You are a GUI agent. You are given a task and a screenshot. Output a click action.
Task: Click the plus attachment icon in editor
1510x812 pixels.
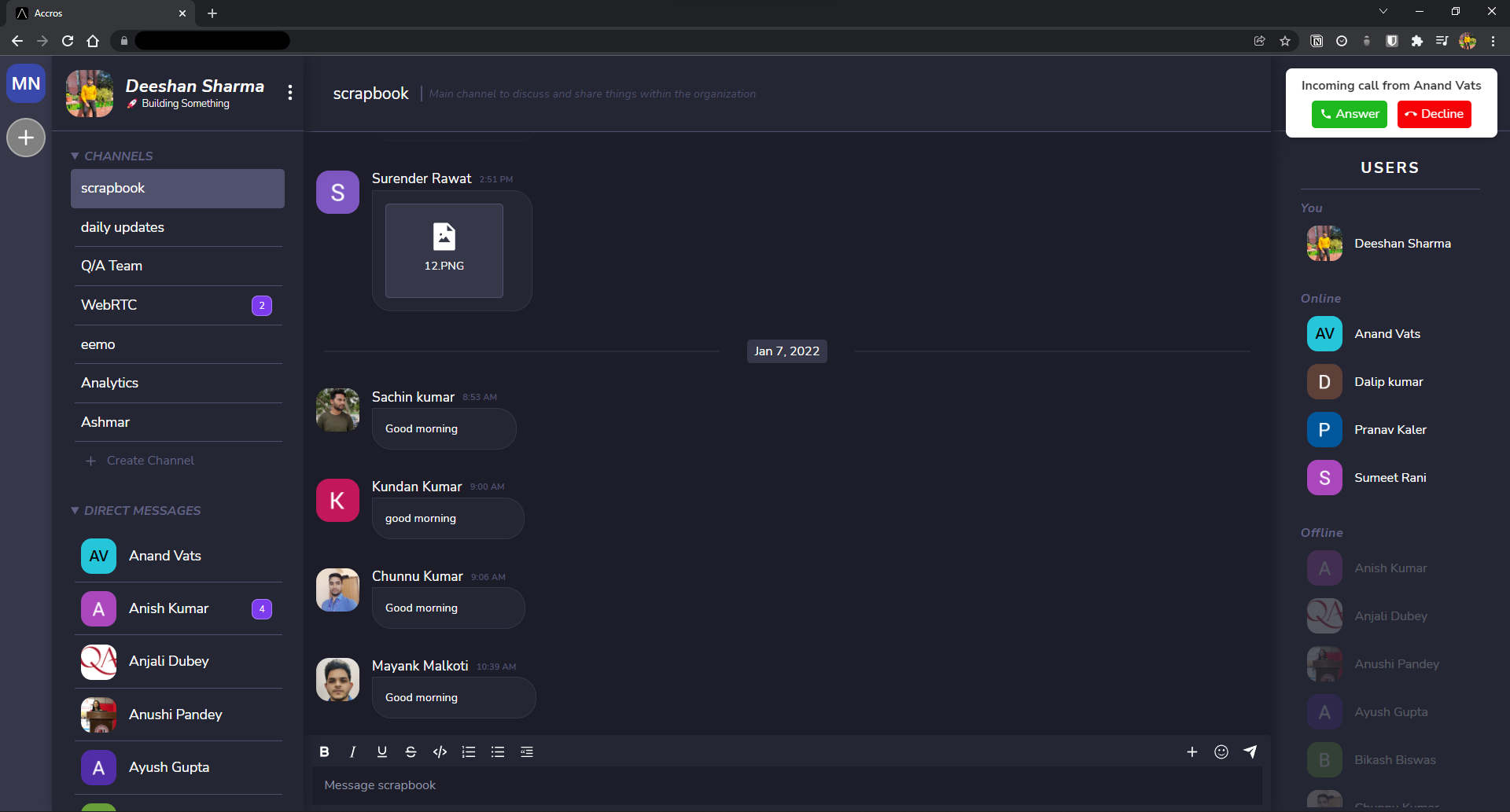tap(1192, 752)
